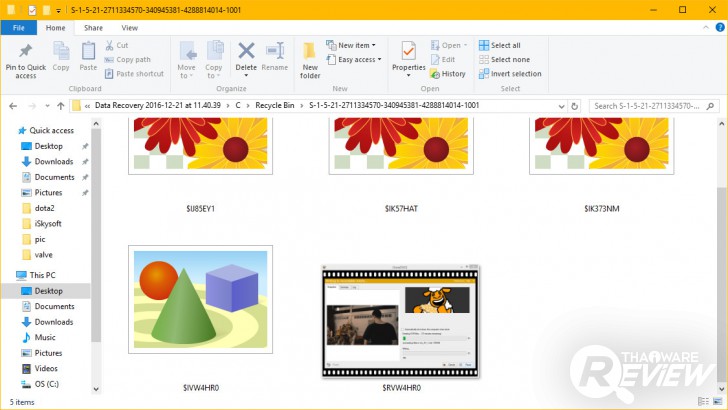Switch to the Share ribbon tab
Viewport: 728px width, 410px height.
93,28
